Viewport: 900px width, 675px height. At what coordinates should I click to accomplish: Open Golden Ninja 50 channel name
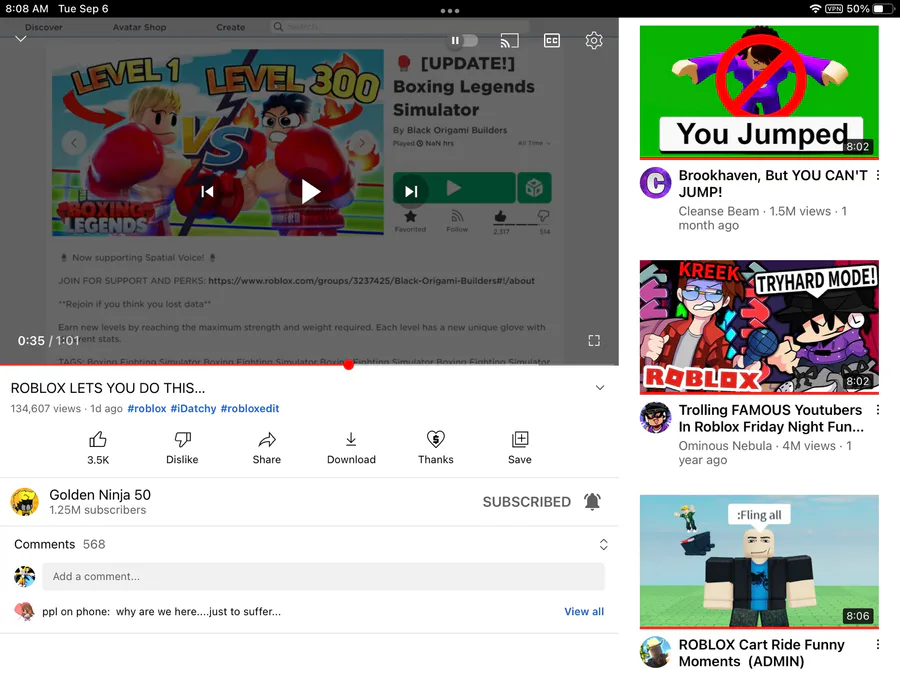(x=100, y=495)
